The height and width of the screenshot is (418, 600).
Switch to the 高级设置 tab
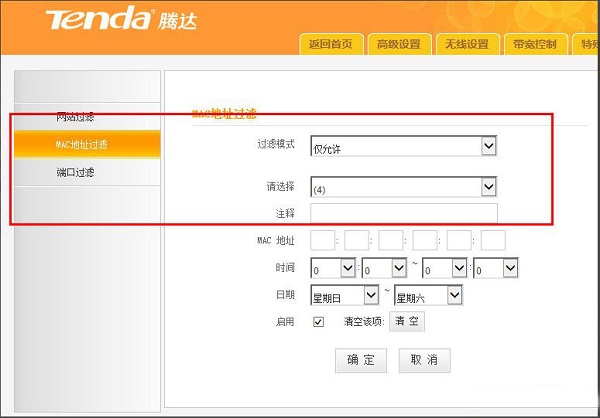click(399, 44)
